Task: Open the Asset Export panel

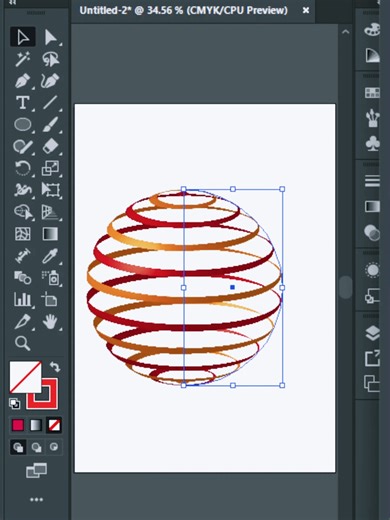Action: coord(372,358)
